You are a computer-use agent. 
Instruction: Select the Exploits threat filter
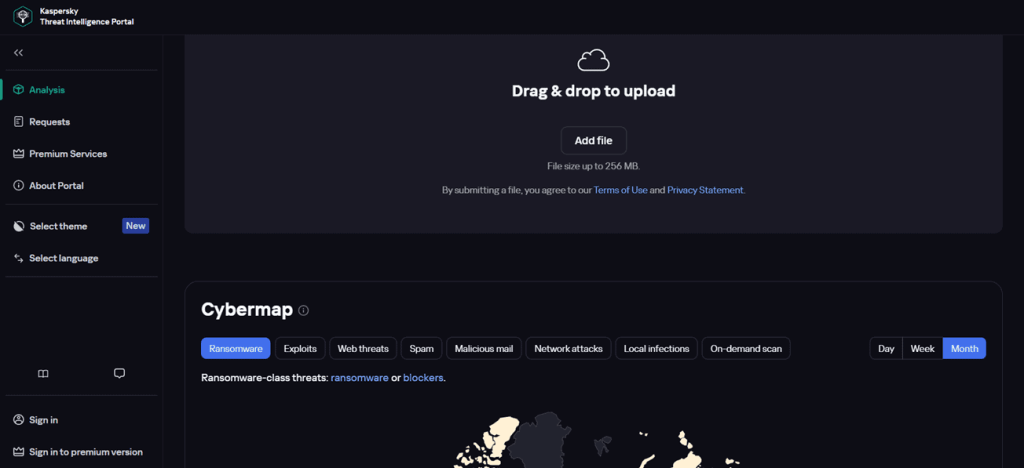(x=300, y=349)
